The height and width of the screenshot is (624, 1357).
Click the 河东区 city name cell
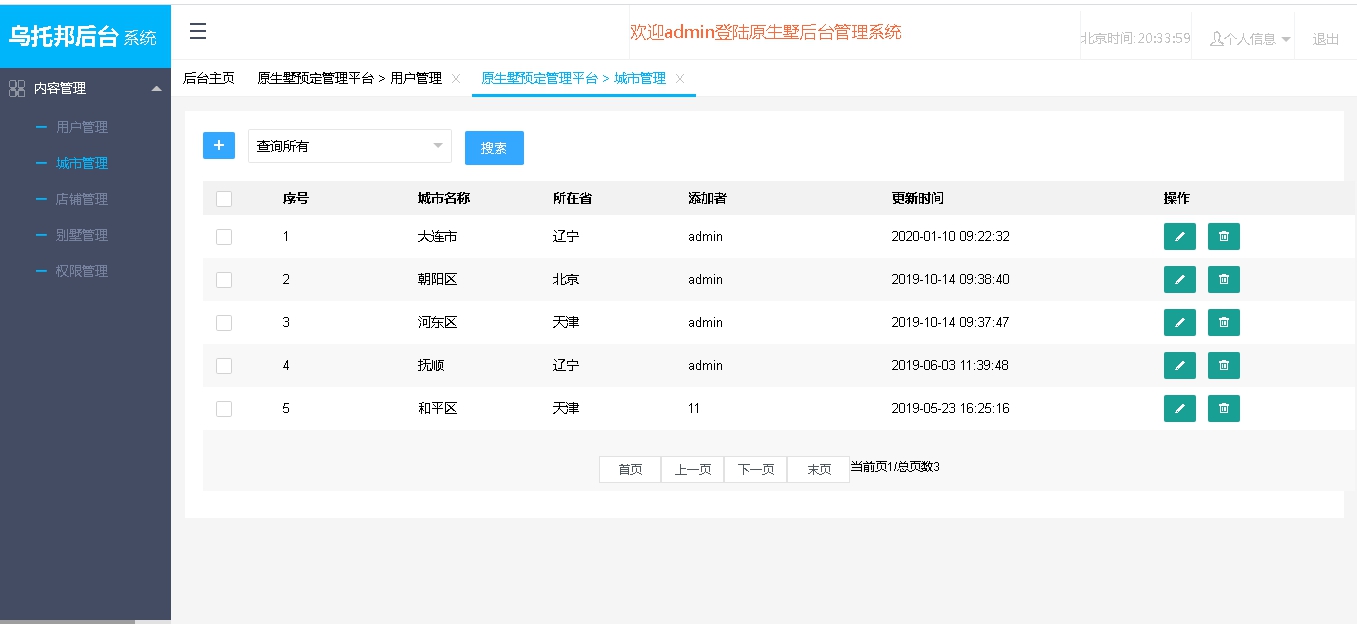coord(438,323)
